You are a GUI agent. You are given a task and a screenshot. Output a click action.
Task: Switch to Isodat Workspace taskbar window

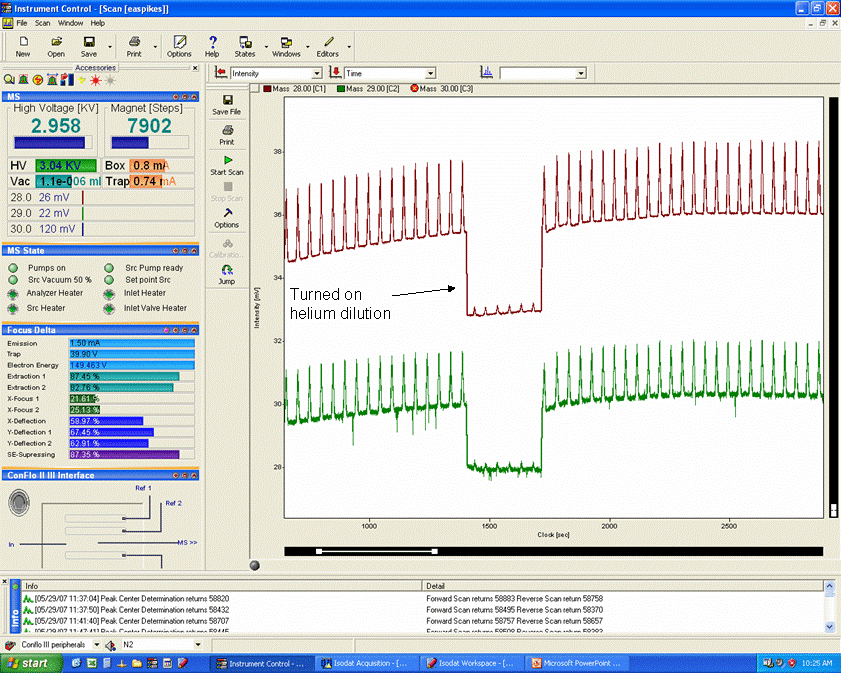(x=470, y=663)
